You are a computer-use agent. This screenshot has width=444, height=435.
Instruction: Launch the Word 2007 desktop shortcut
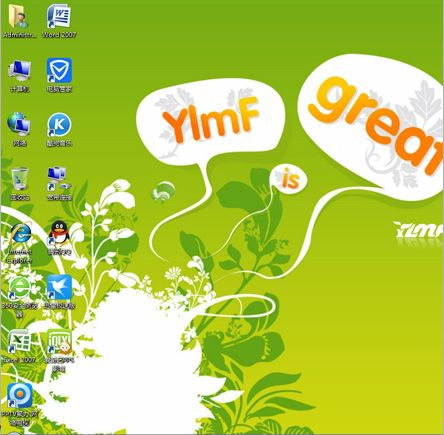tap(59, 16)
